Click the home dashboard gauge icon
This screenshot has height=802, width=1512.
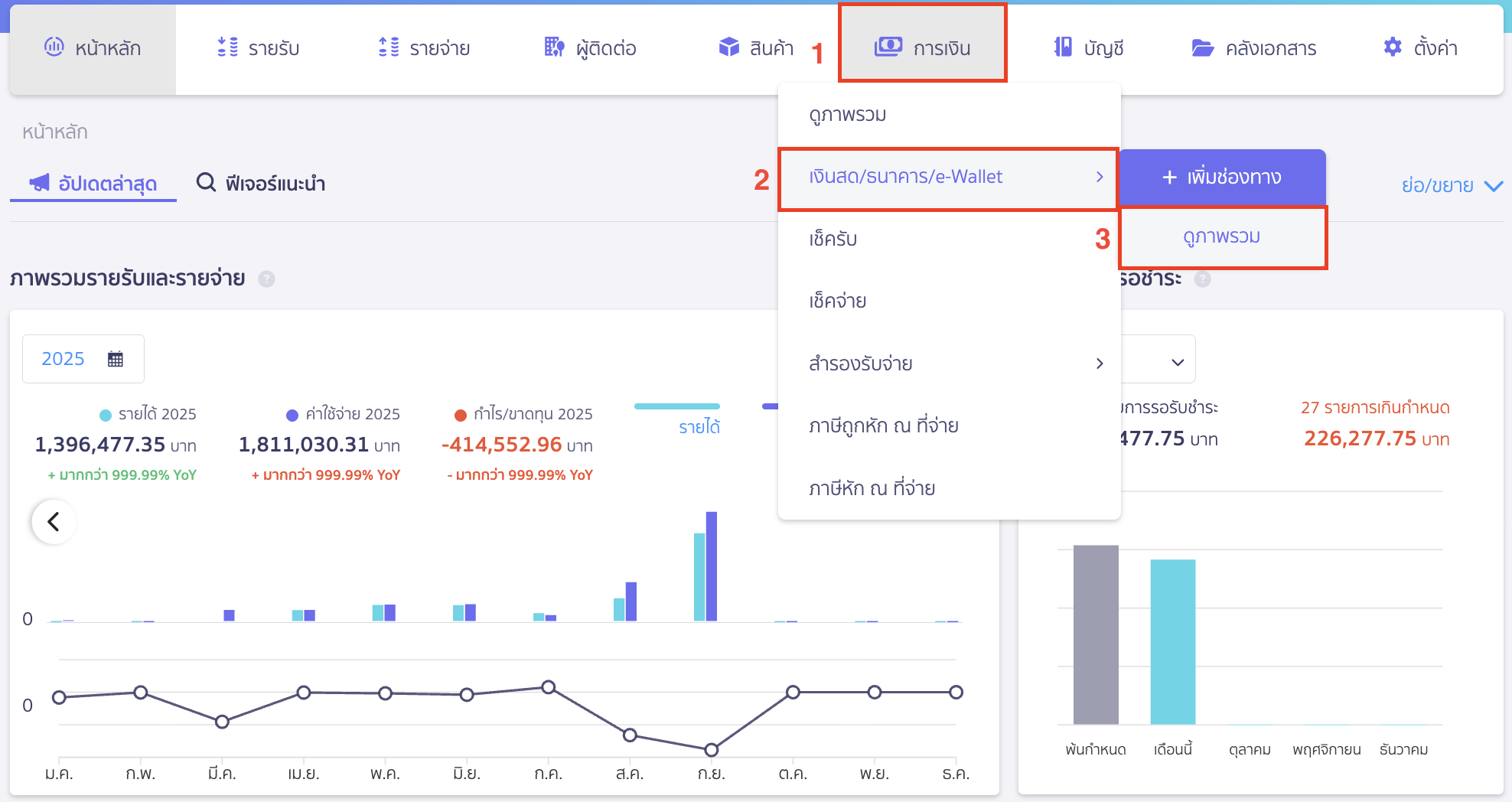pyautogui.click(x=54, y=47)
